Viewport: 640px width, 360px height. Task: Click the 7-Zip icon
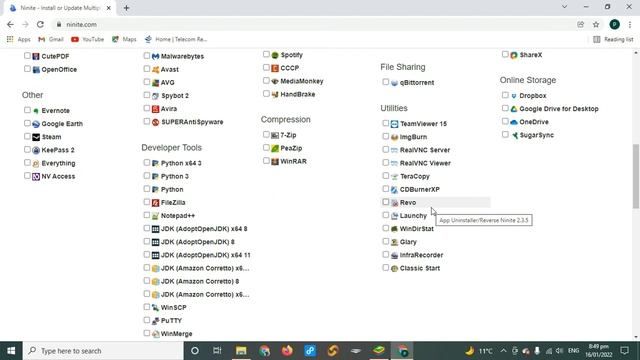coord(275,135)
